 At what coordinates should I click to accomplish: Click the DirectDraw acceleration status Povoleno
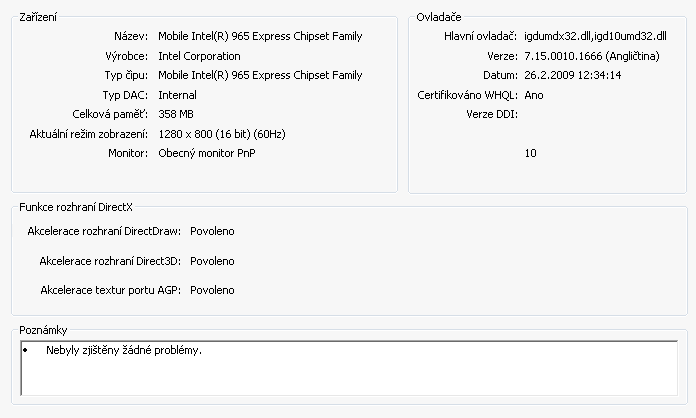pos(211,231)
